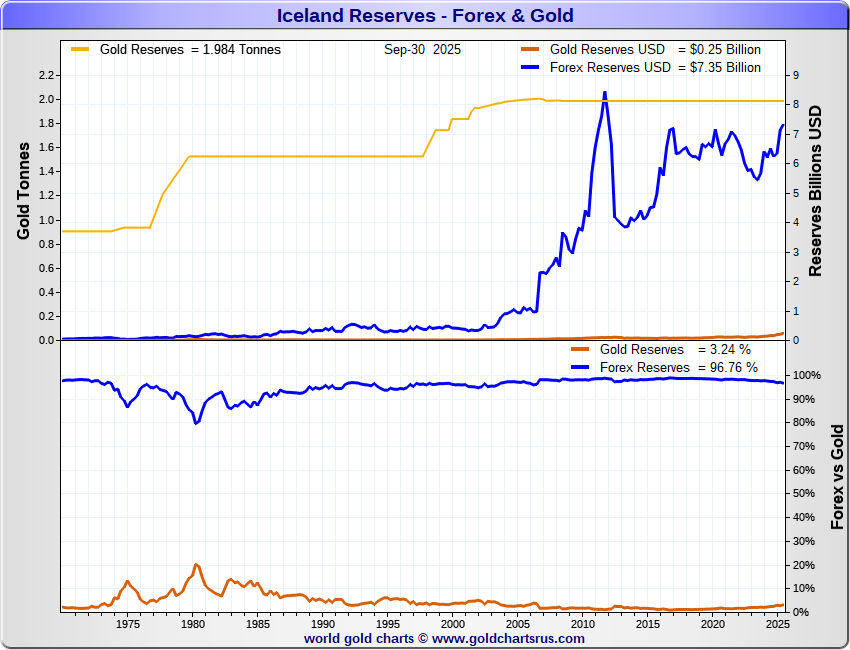Click the 1.8 tick on Gold Tonnes axis
The image size is (850, 650).
click(x=46, y=124)
